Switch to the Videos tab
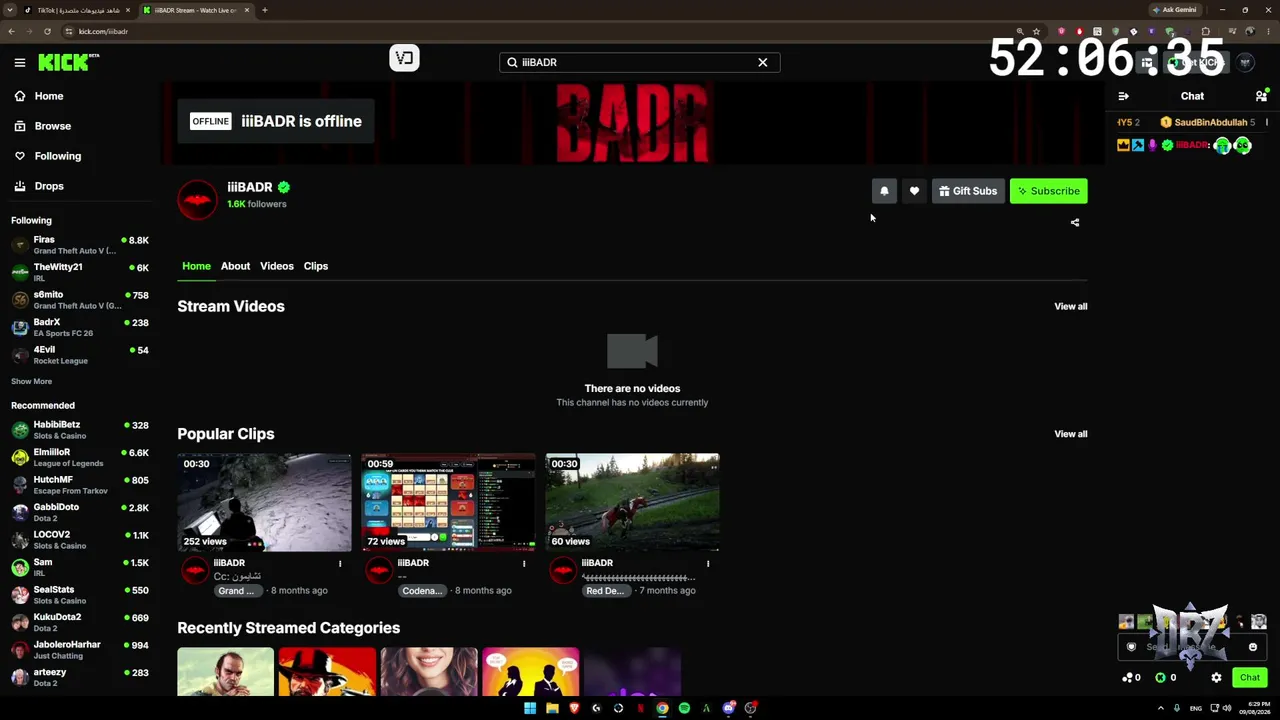 [277, 266]
